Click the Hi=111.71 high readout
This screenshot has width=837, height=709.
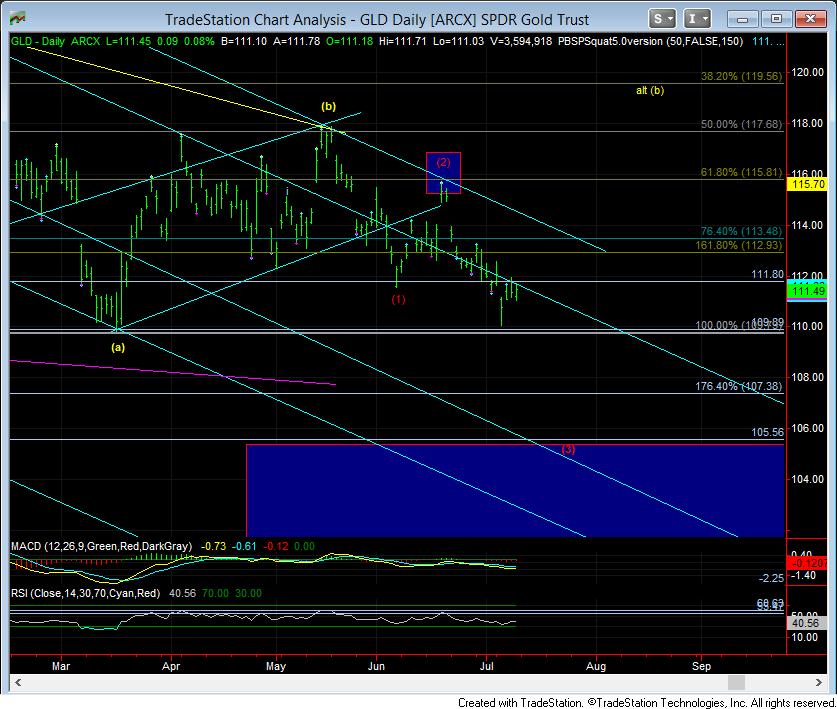tap(402, 41)
